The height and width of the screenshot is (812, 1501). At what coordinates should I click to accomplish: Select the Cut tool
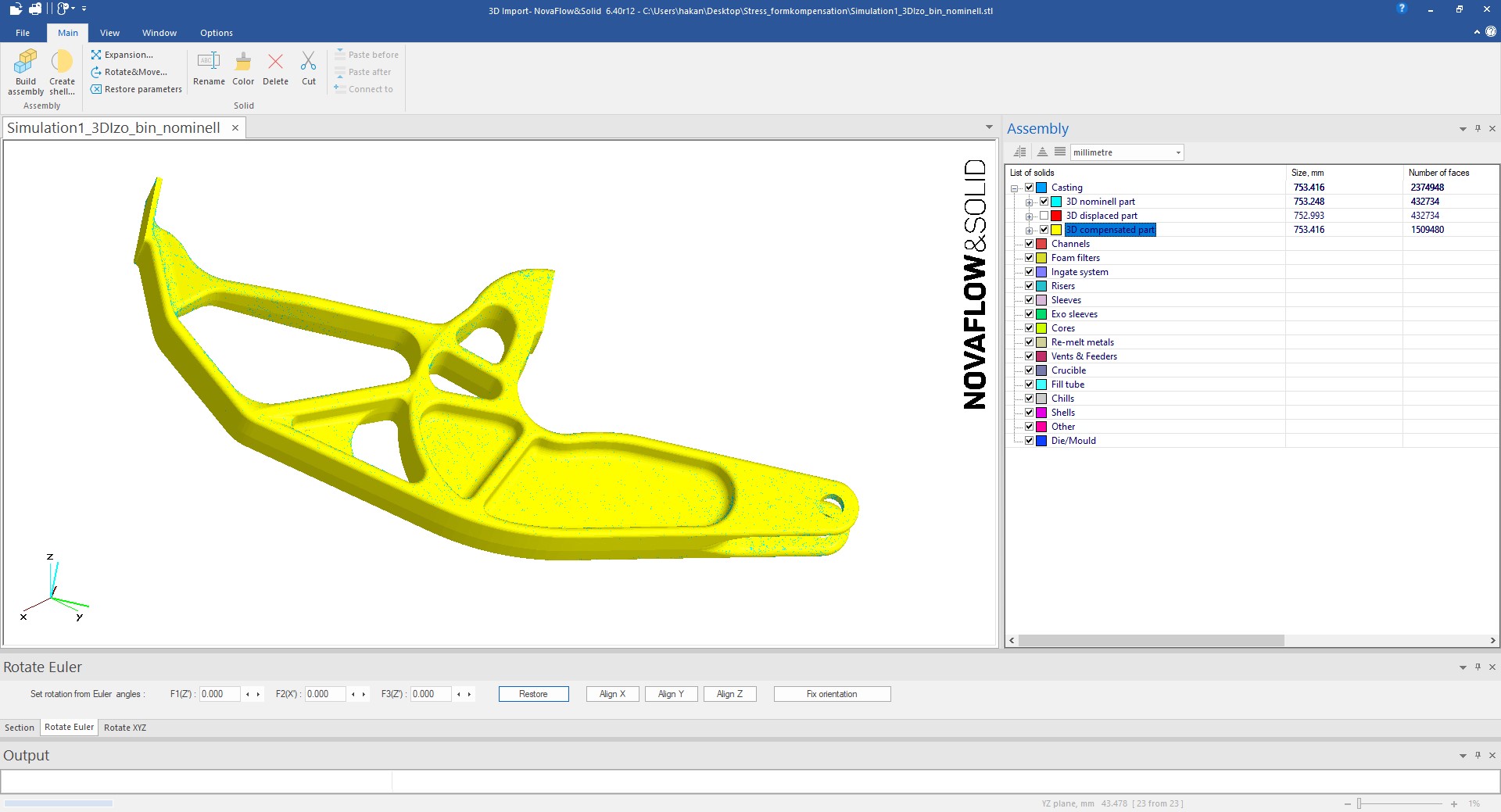click(309, 62)
